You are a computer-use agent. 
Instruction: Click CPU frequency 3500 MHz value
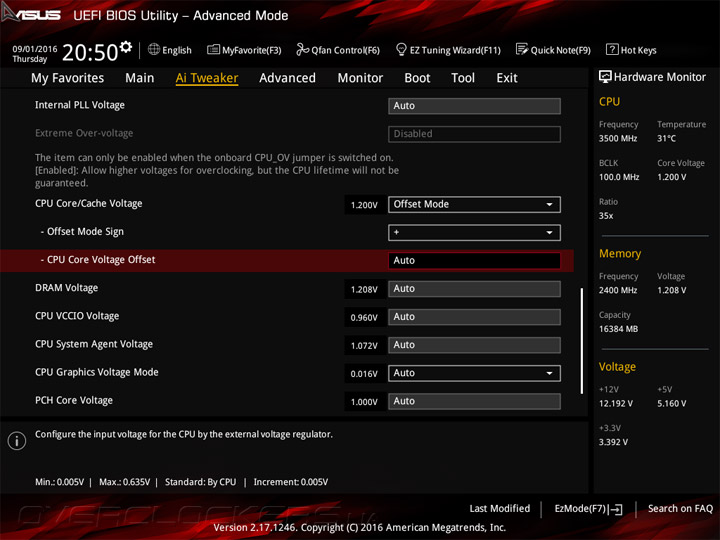click(618, 138)
